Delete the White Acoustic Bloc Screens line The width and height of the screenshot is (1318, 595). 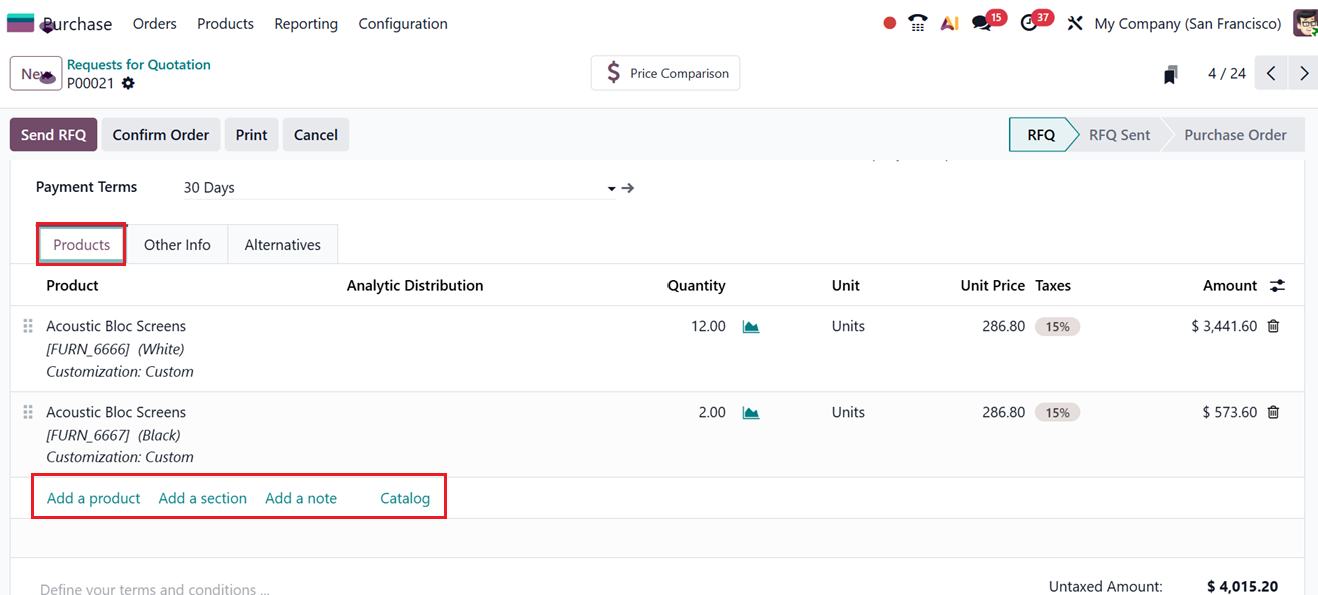tap(1273, 326)
